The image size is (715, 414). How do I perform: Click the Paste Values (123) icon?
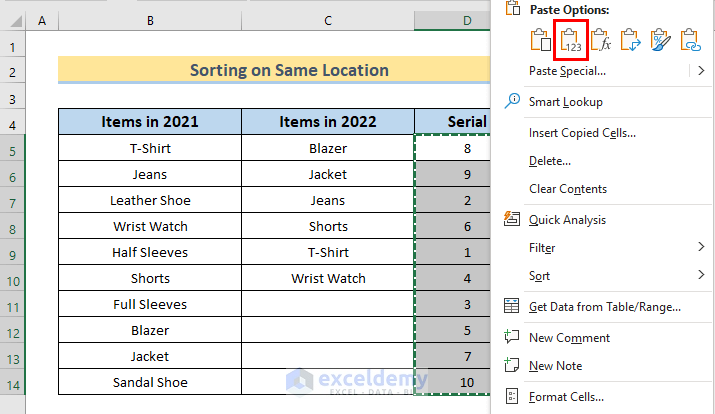[569, 40]
